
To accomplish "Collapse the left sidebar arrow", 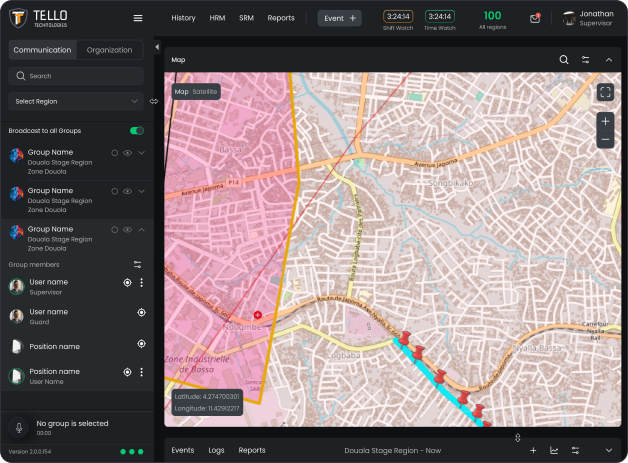I will [157, 47].
